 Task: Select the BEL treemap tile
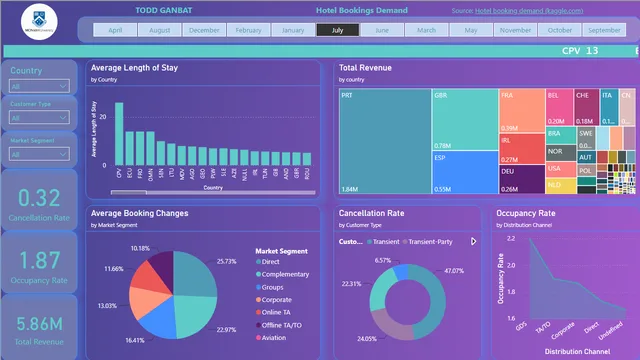559,107
